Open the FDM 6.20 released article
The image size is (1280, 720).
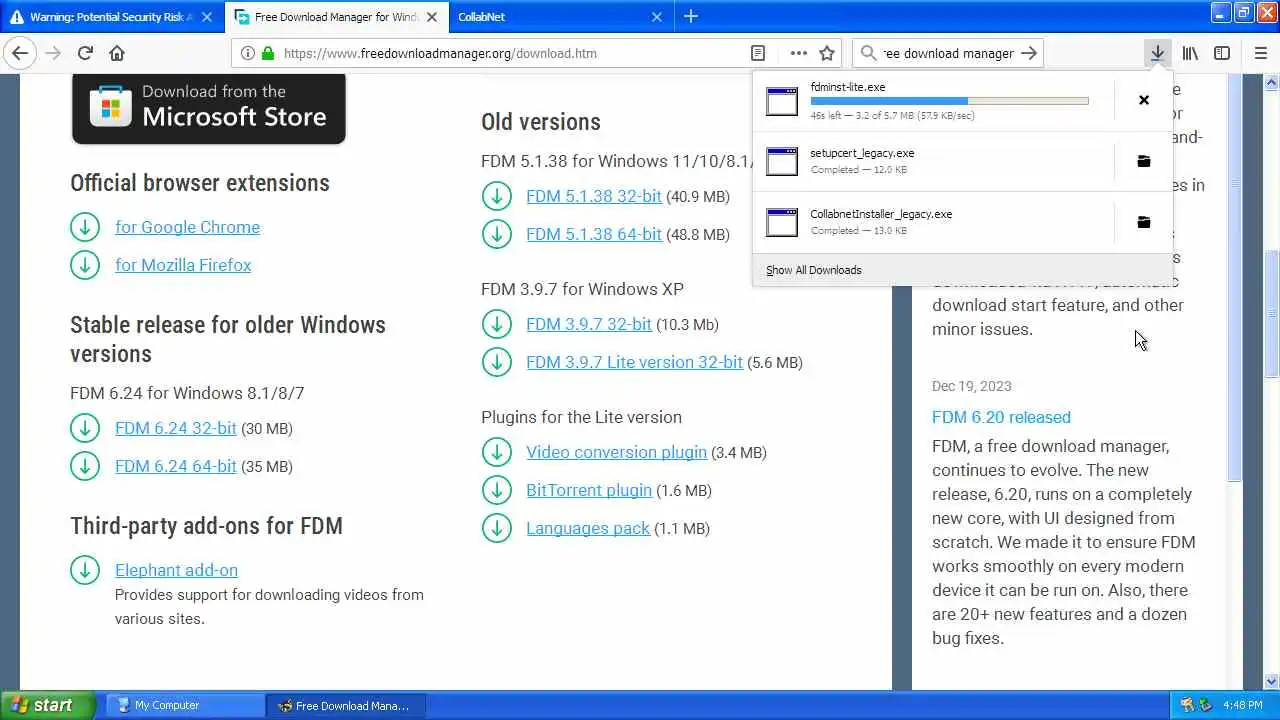click(1001, 417)
